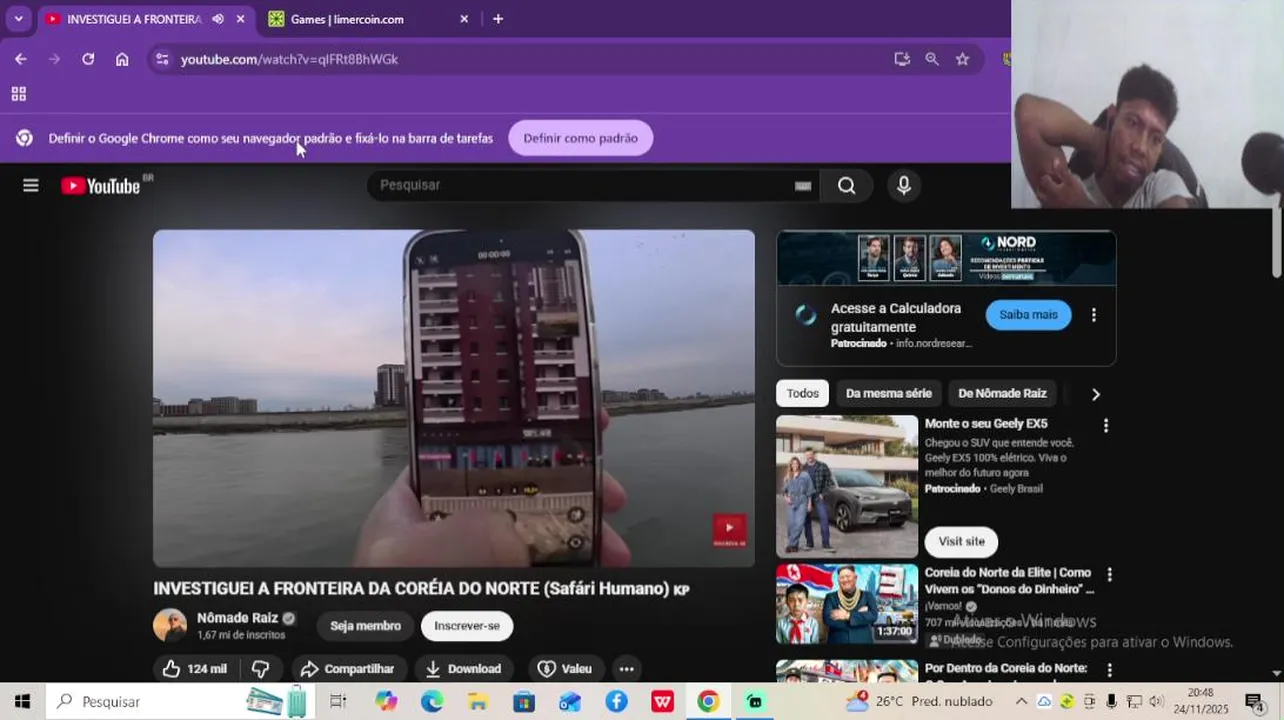Screen dimensions: 1284x720
Task: Start voice search with microphone icon
Action: coord(904,185)
